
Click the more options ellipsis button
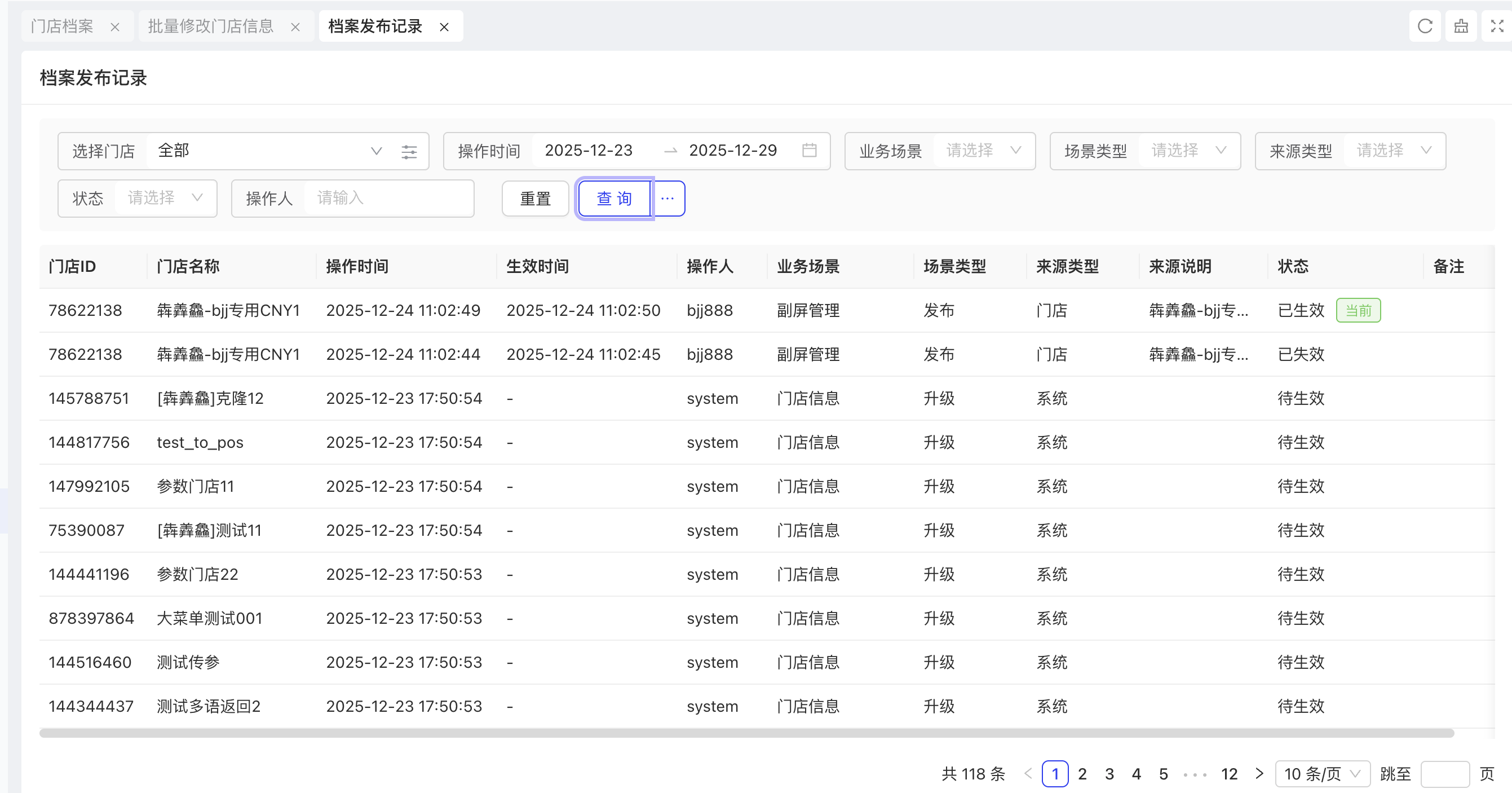tap(668, 199)
